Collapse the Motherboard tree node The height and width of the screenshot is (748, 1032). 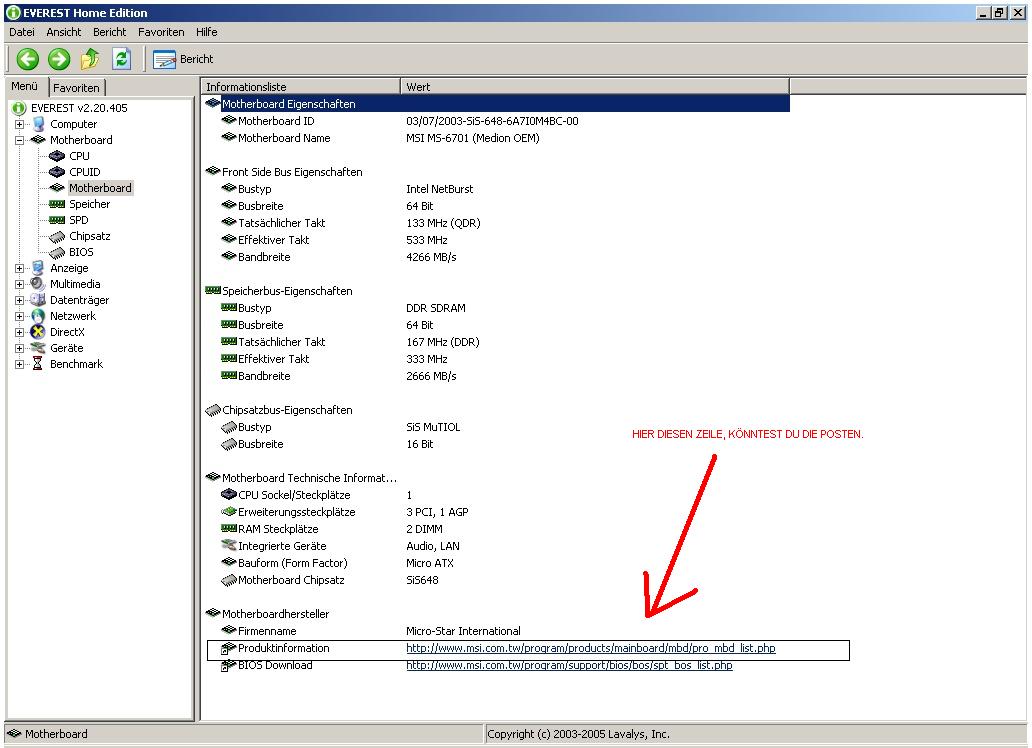click(x=19, y=140)
